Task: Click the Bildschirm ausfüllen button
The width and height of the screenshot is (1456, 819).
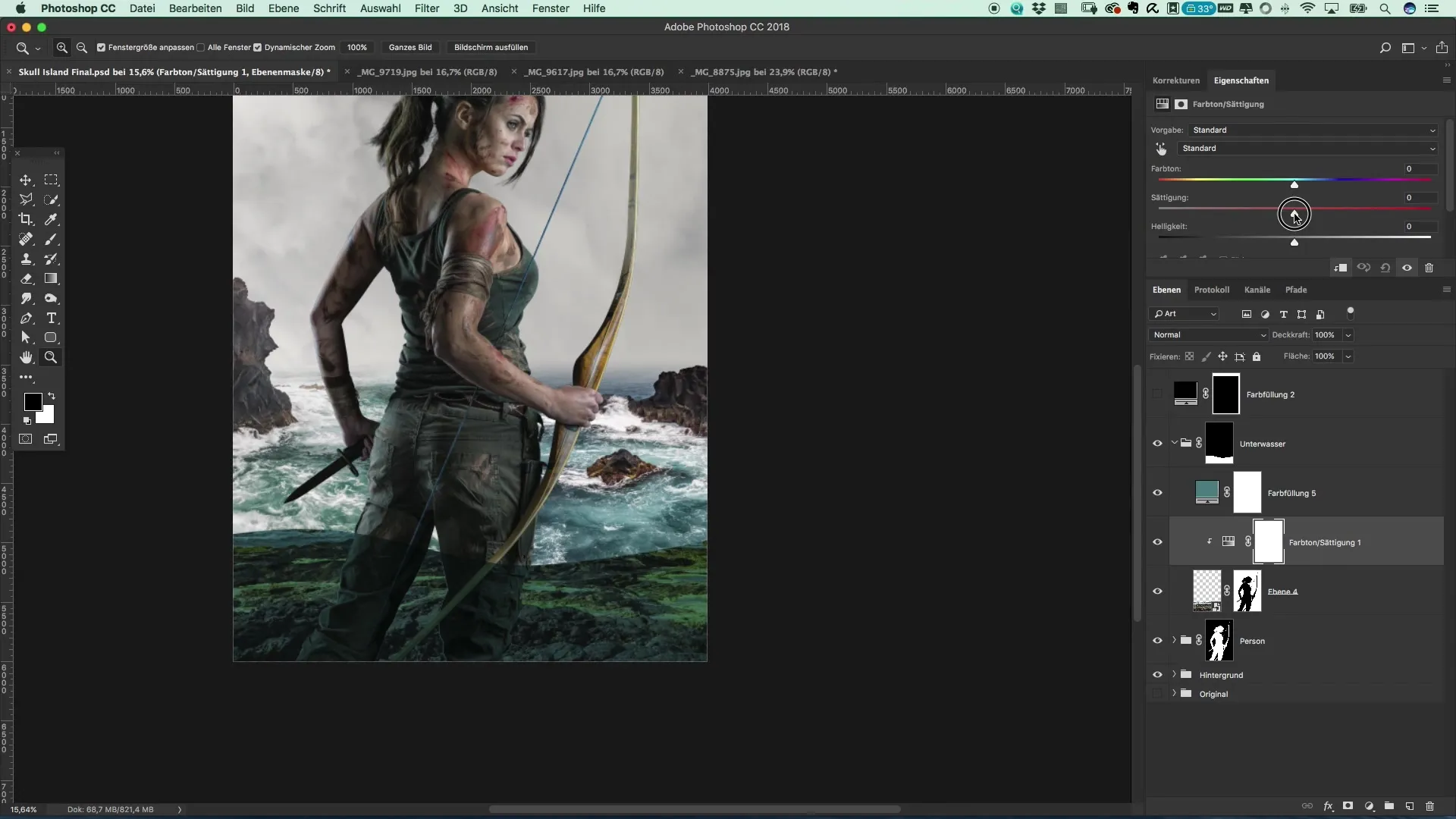Action: 491,47
